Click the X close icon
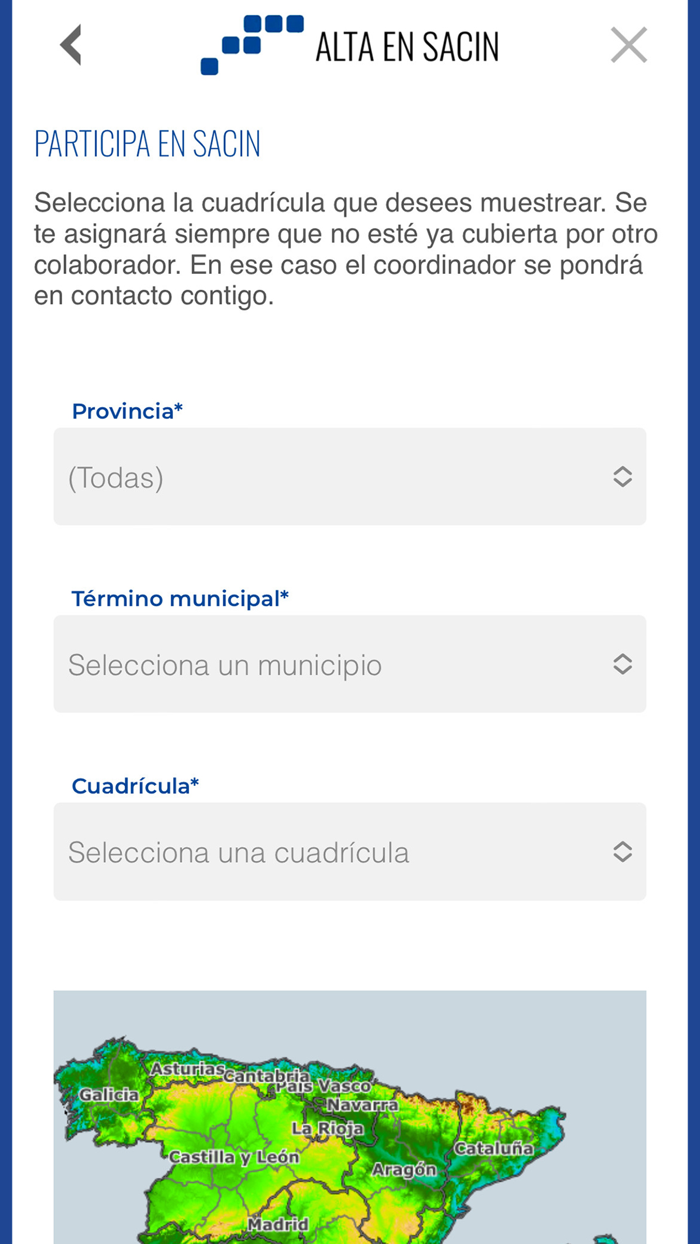Image resolution: width=700 pixels, height=1244 pixels. 629,44
